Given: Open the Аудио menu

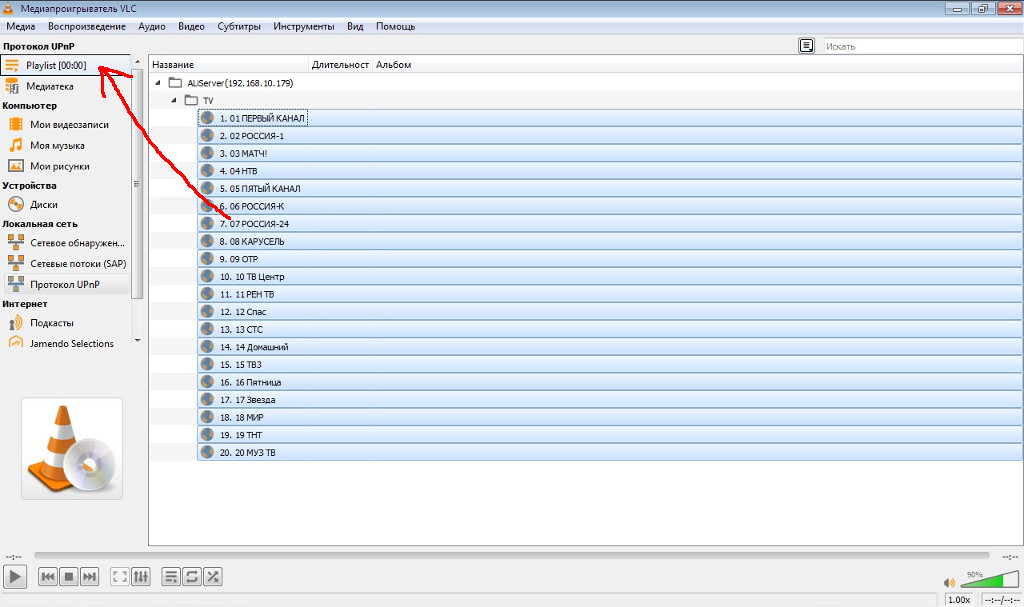Looking at the screenshot, I should tap(152, 26).
